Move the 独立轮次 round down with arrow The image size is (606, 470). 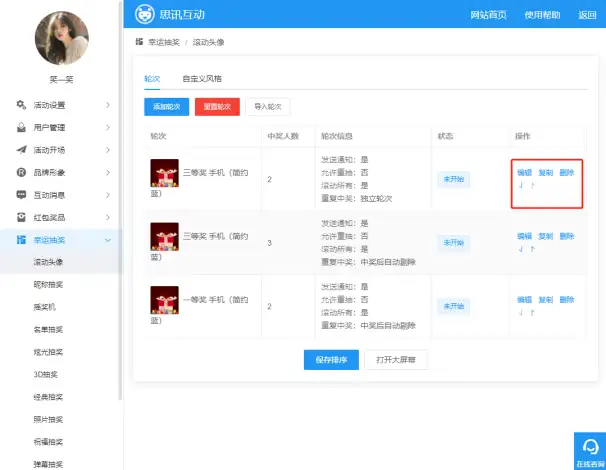[521, 186]
